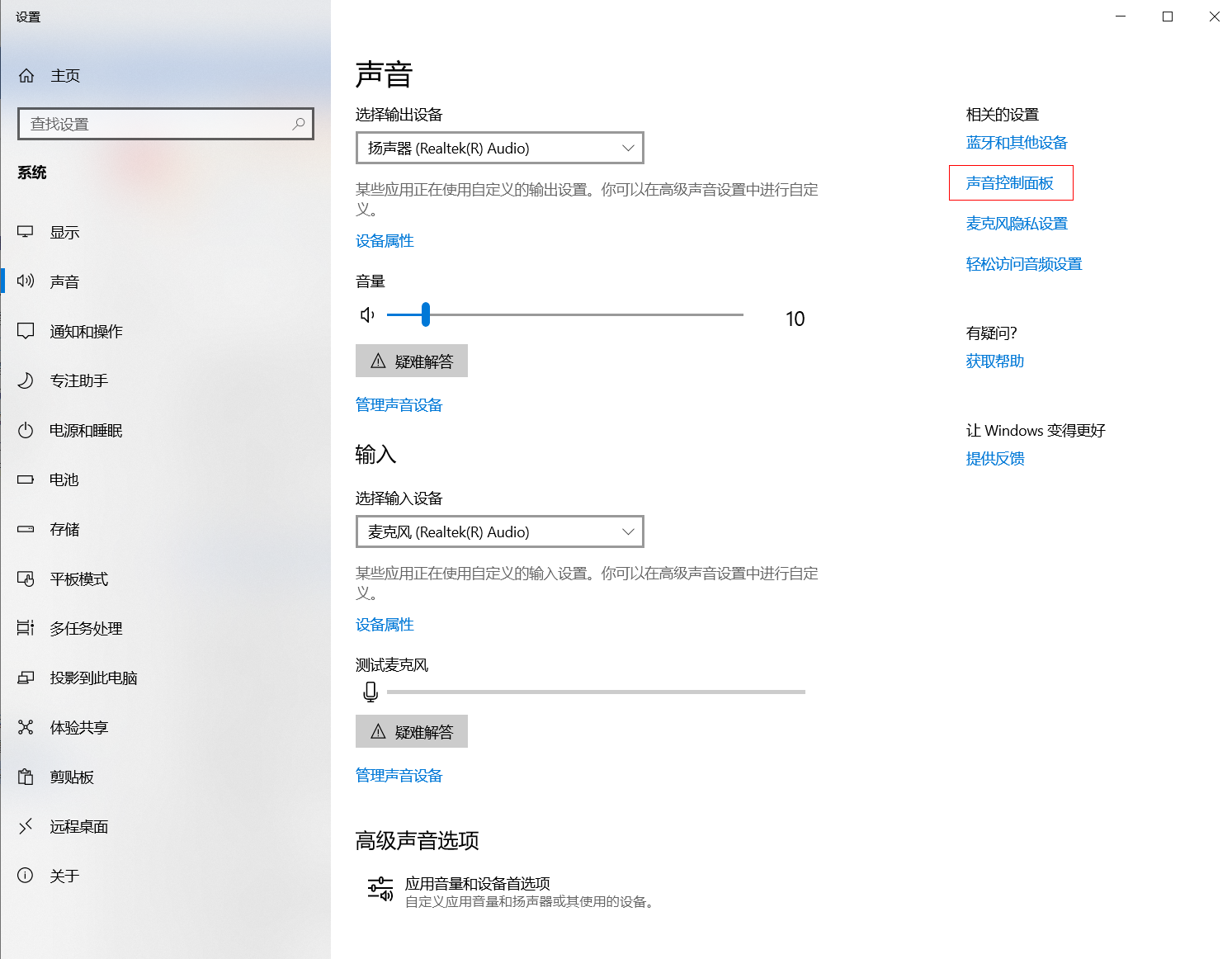
Task: Click the power icon for 电源和睡眠
Action: pos(26,430)
